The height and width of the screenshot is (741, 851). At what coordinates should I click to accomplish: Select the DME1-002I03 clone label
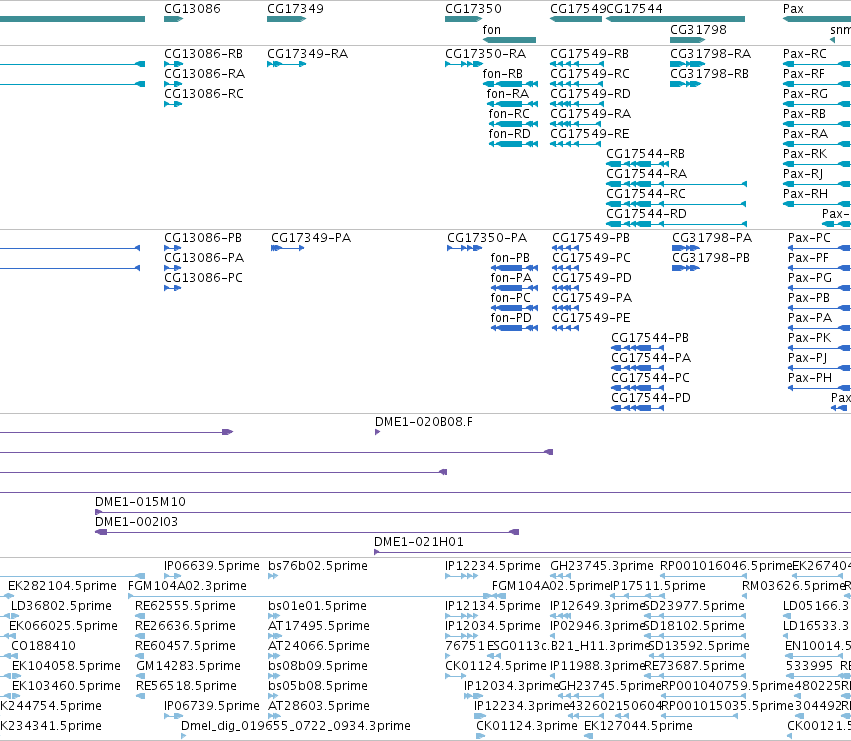(136, 522)
